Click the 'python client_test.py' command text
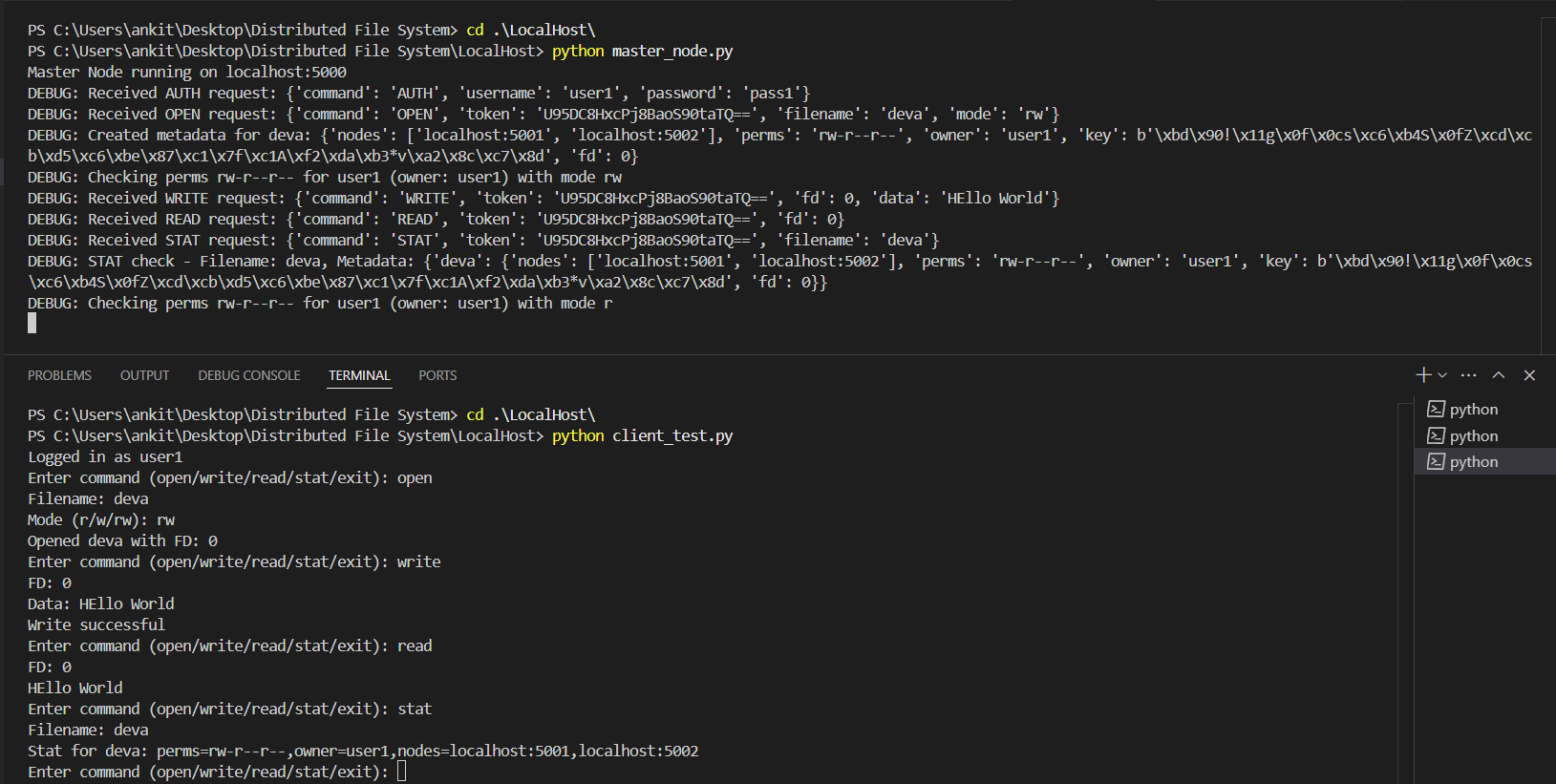1556x784 pixels. (x=642, y=436)
